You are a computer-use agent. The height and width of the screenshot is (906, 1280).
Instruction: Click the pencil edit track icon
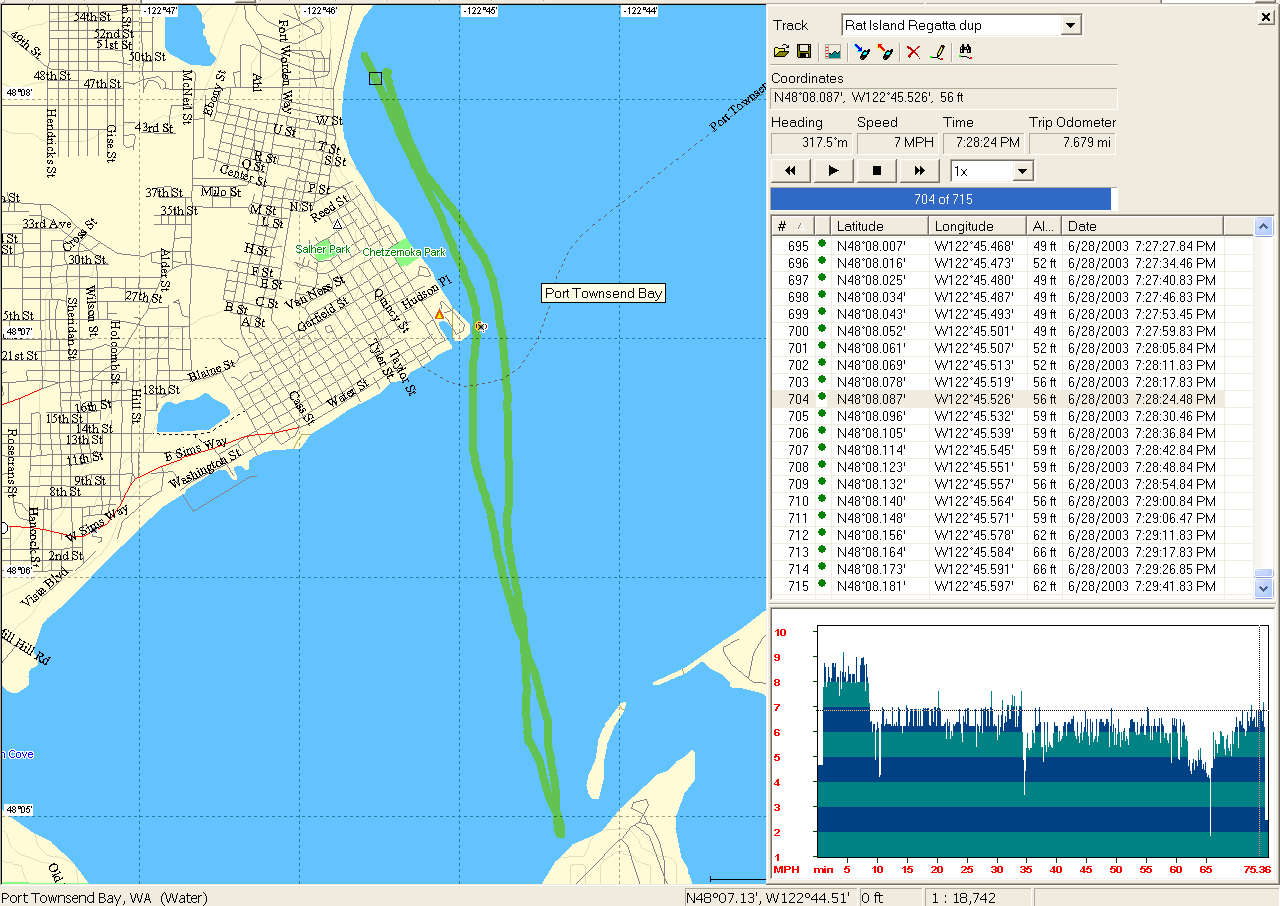937,52
